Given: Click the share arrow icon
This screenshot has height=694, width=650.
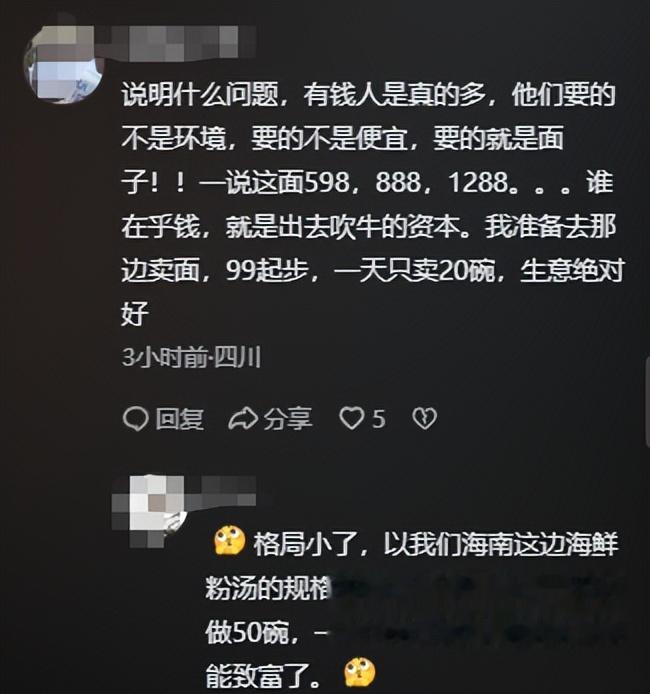Looking at the screenshot, I should (x=243, y=419).
